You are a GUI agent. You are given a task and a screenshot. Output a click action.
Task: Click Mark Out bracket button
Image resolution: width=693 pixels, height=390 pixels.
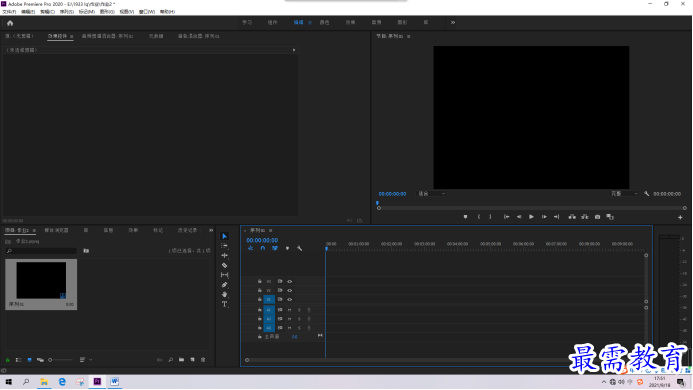[490, 217]
